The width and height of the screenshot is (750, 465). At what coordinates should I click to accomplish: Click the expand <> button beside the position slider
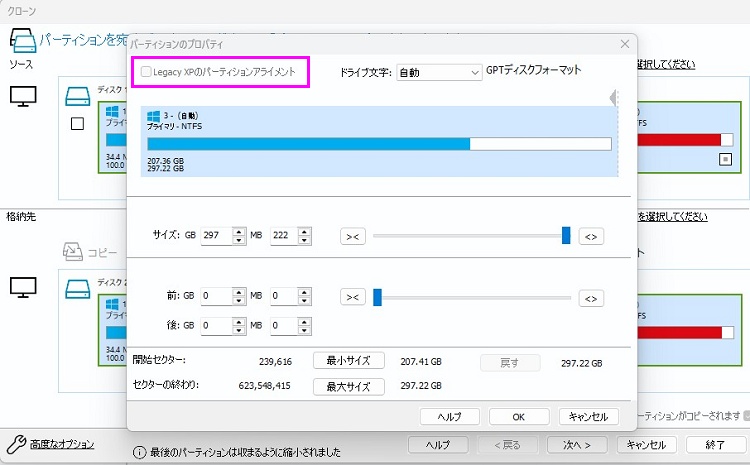point(592,298)
